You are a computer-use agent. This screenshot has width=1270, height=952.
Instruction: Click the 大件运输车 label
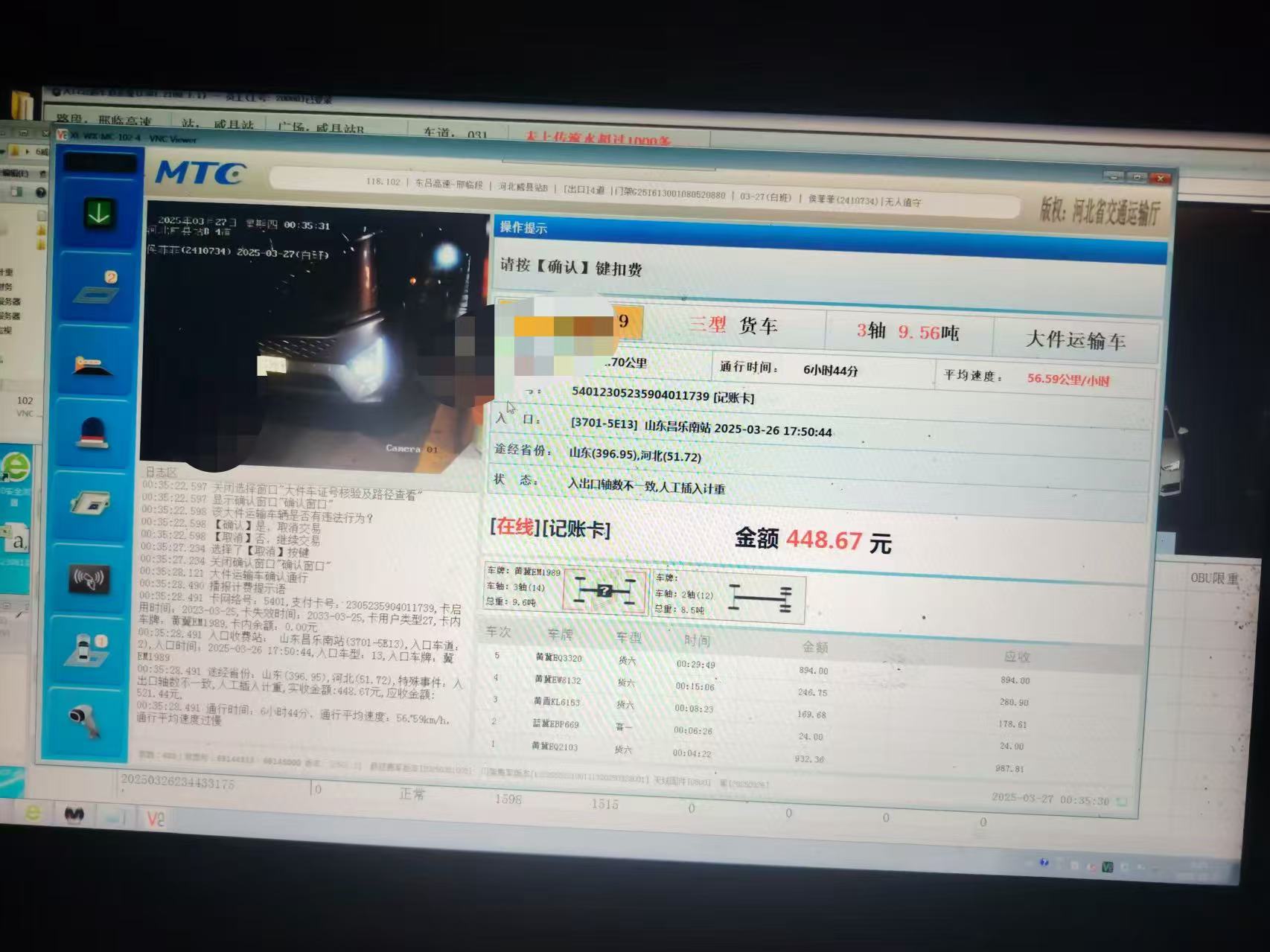(x=1075, y=339)
